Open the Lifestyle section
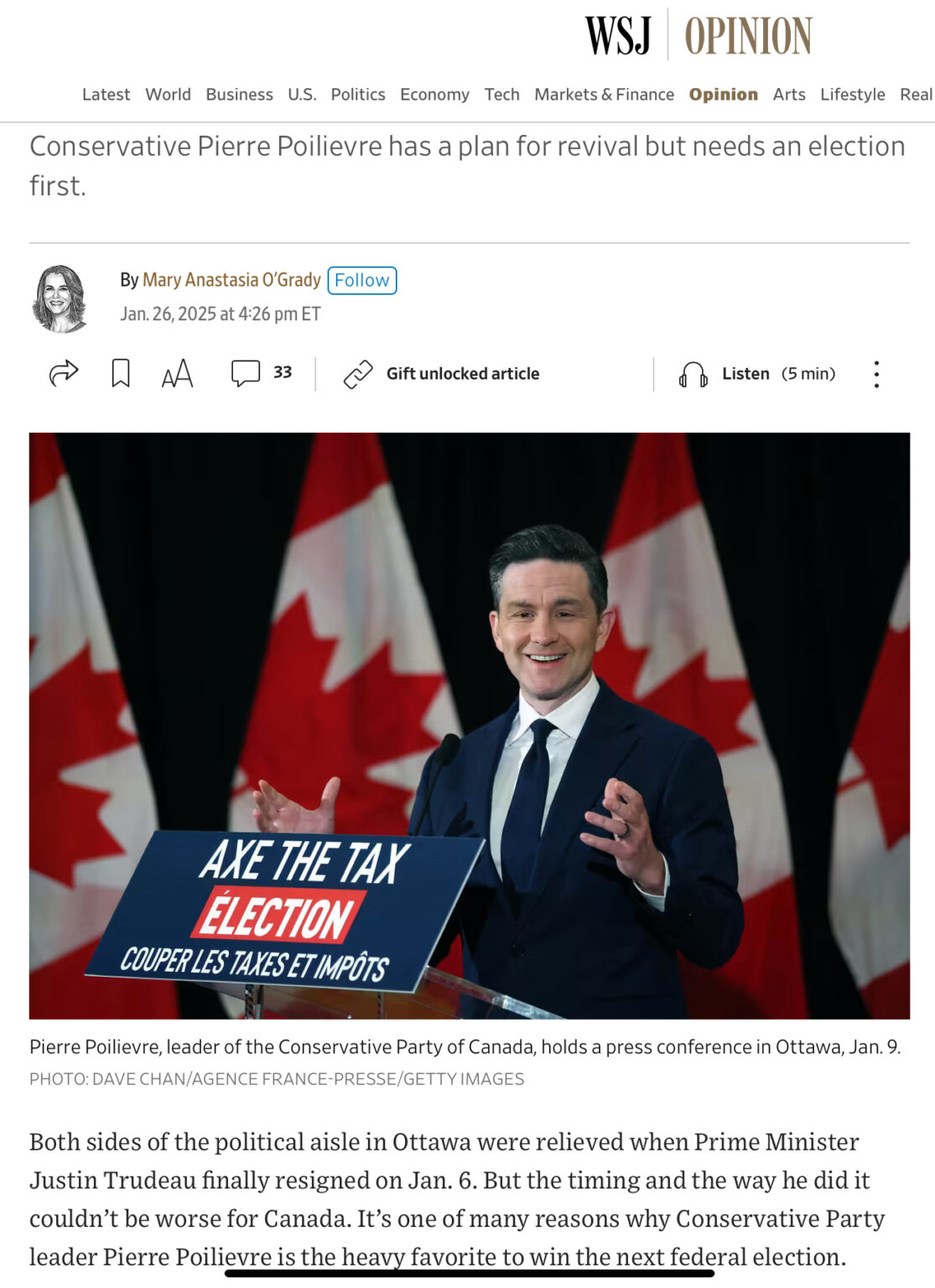 tap(852, 95)
